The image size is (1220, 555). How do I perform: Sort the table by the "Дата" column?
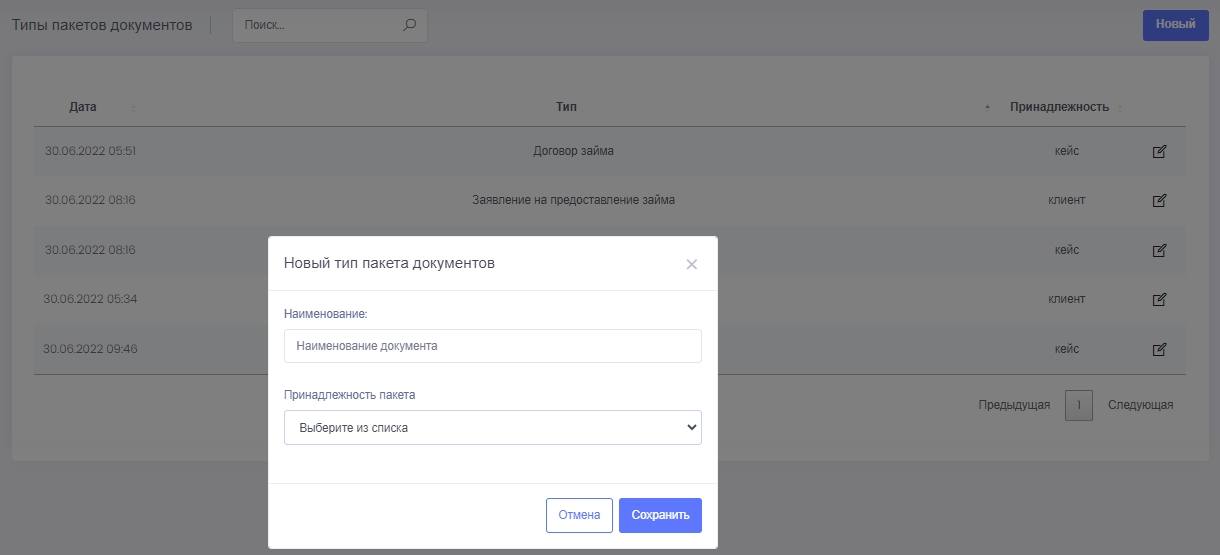click(x=83, y=107)
